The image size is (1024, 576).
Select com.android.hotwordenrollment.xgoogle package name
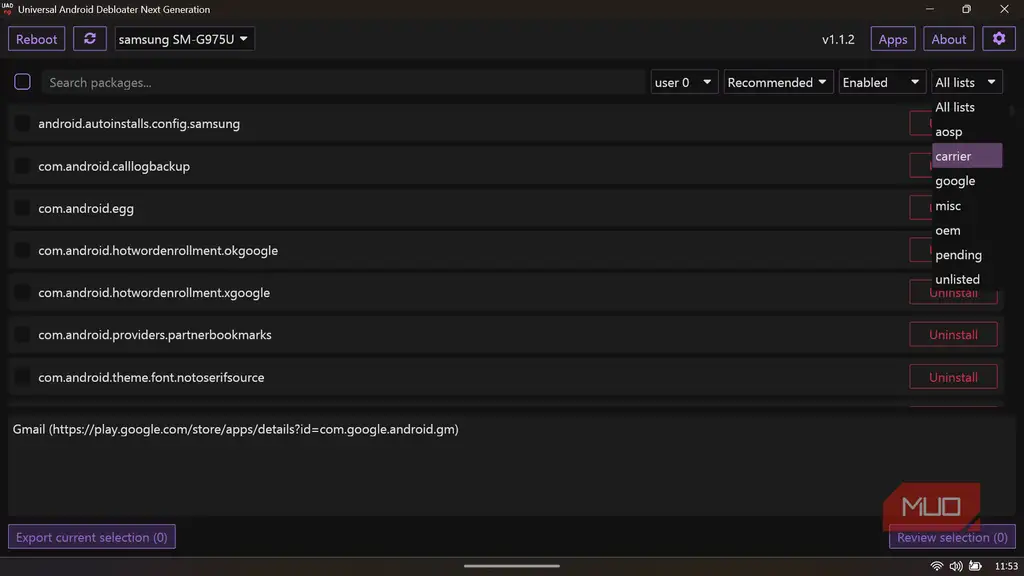tap(154, 293)
